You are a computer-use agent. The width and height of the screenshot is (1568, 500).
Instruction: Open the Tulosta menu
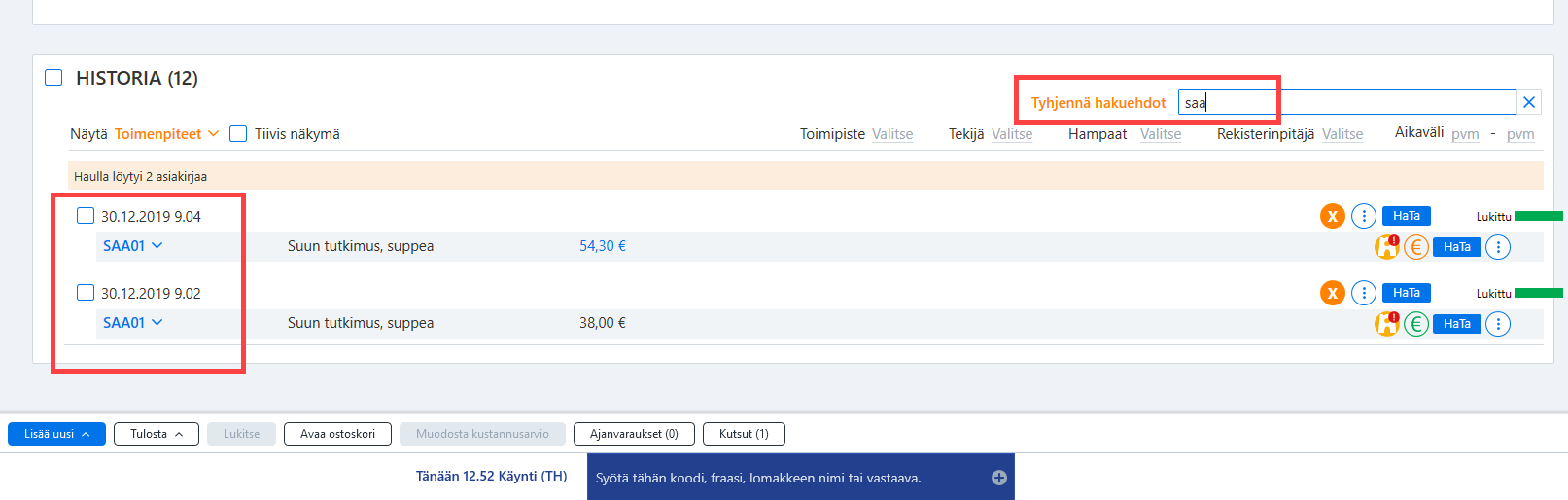coord(157,434)
